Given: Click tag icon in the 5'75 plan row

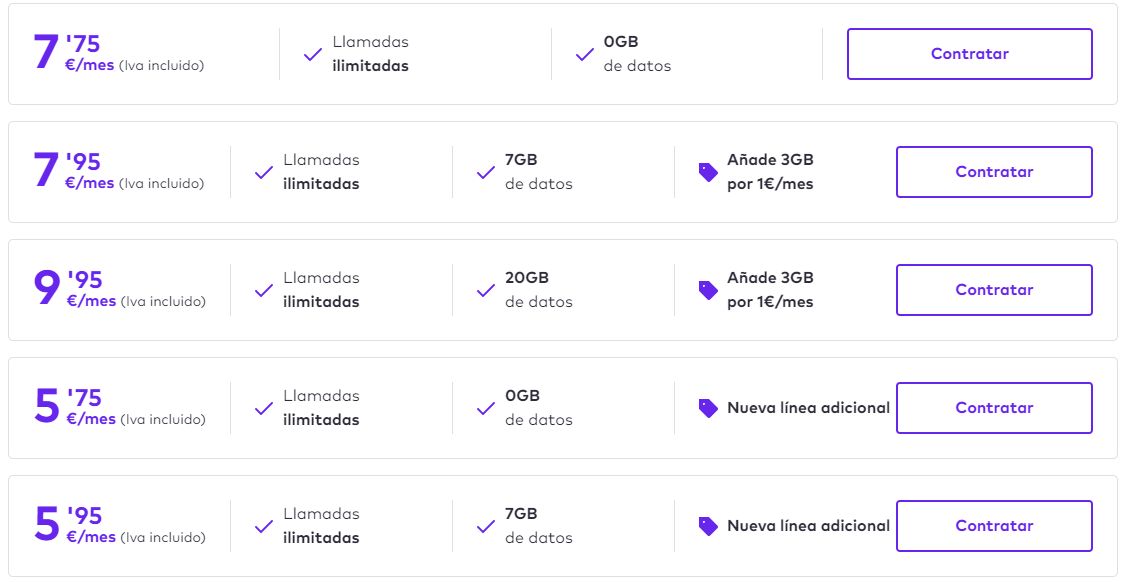Looking at the screenshot, I should [708, 408].
